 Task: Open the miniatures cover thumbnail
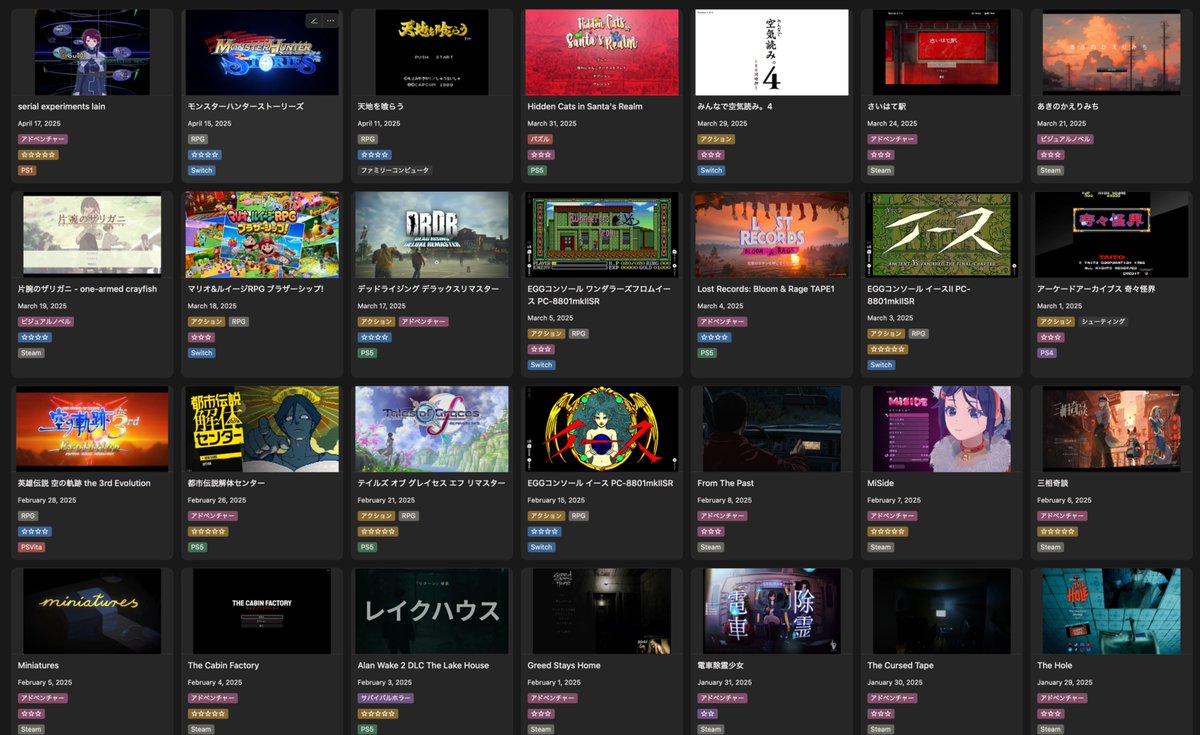coord(92,611)
